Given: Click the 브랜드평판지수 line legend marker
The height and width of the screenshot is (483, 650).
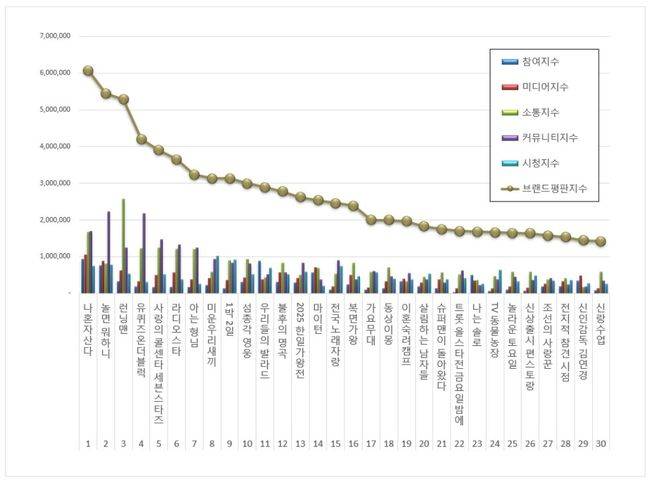Looking at the screenshot, I should (510, 186).
